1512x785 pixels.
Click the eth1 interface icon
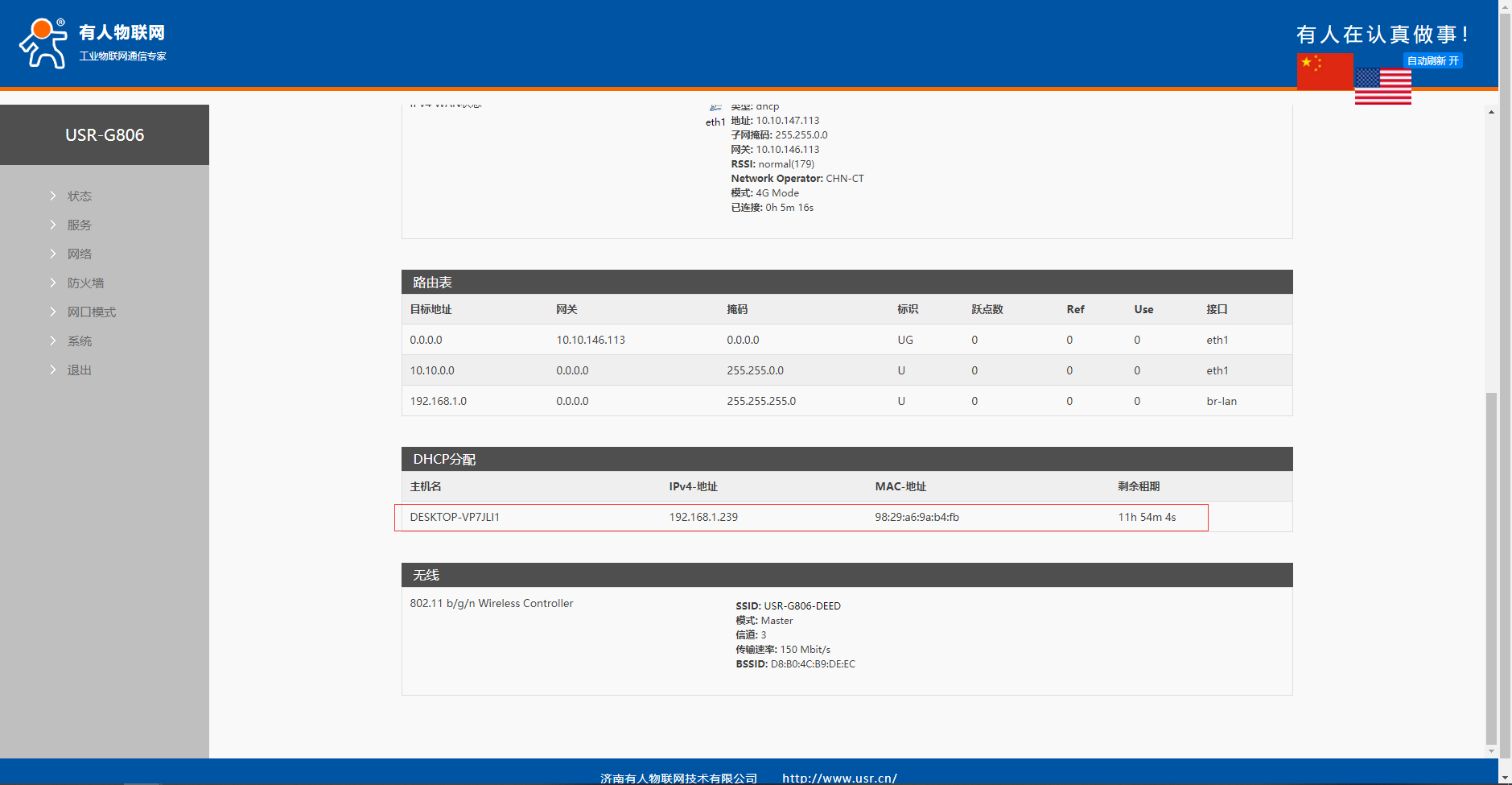(715, 108)
